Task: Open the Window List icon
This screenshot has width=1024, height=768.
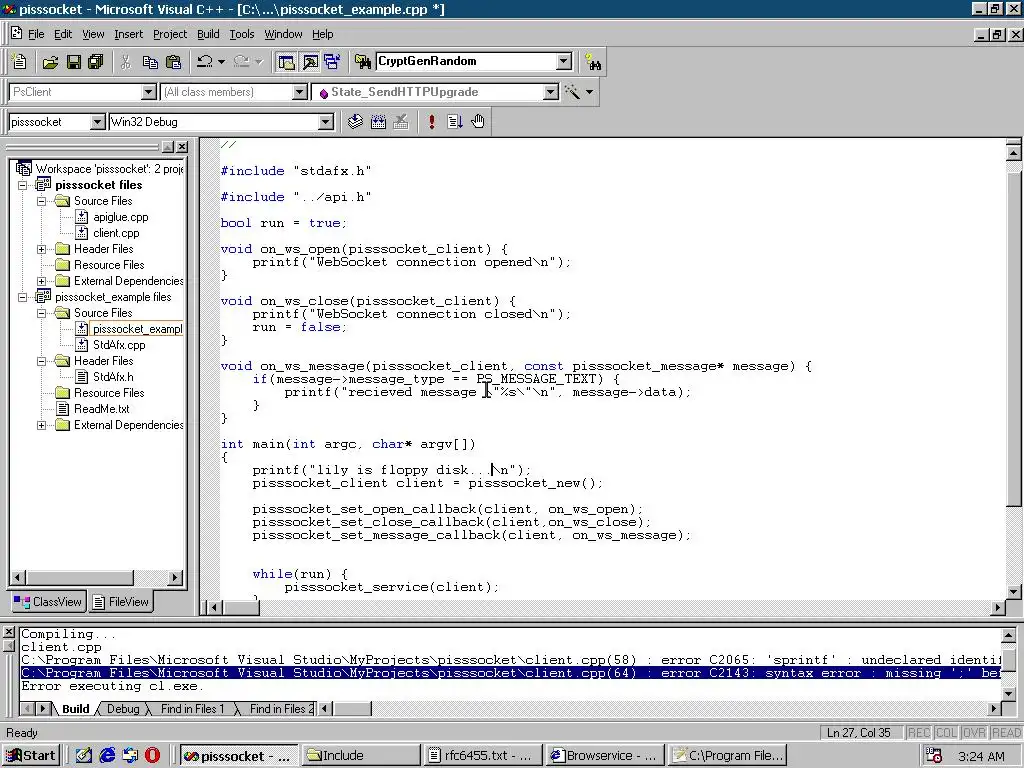Action: (x=332, y=62)
